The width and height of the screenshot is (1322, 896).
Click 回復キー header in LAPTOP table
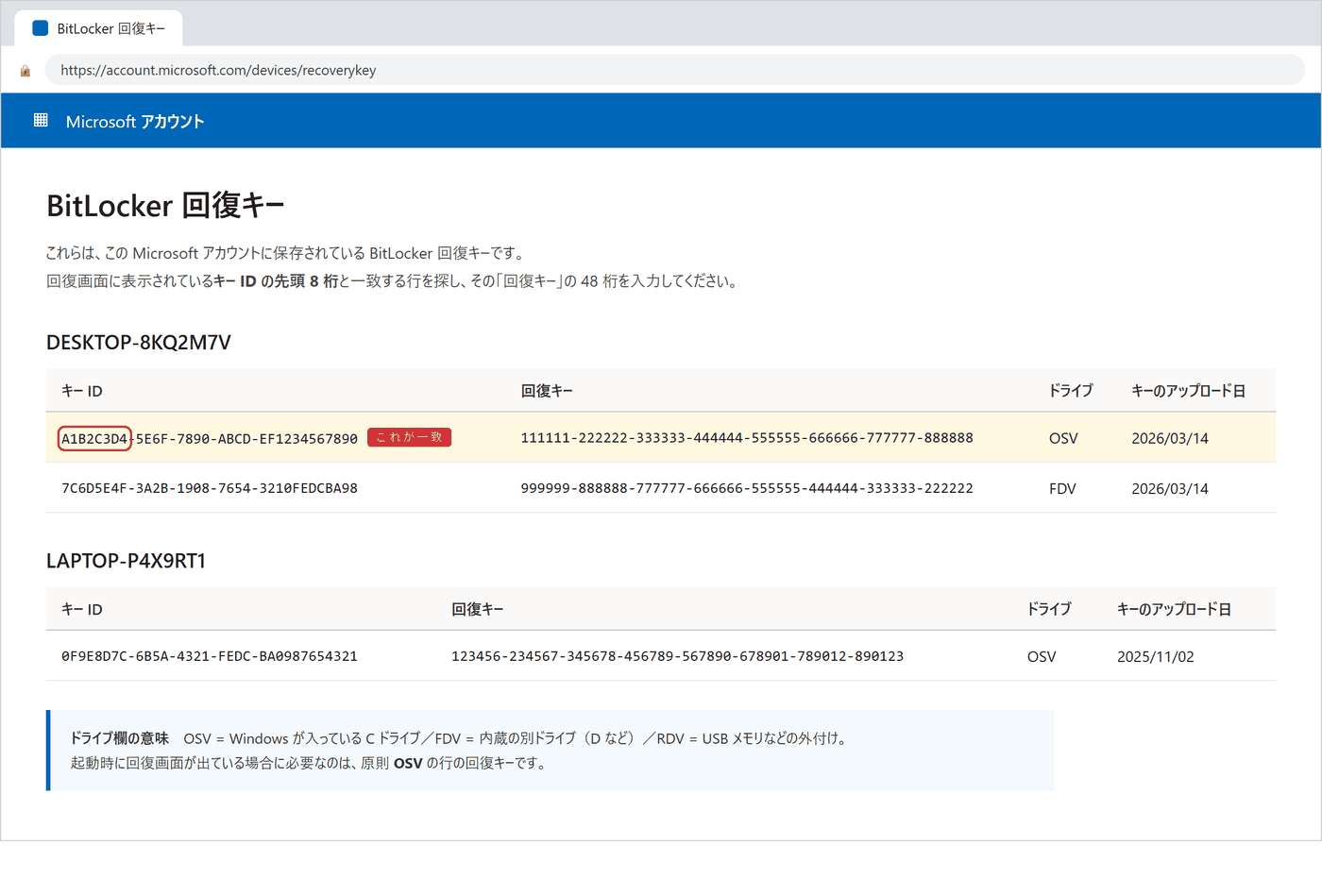478,609
